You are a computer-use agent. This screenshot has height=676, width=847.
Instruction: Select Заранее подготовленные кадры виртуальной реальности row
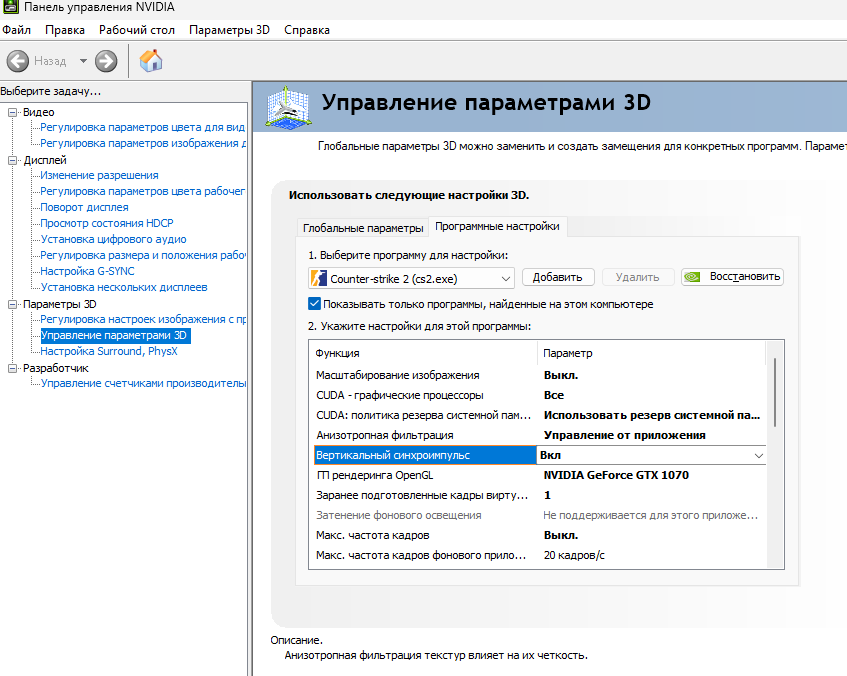click(540, 495)
